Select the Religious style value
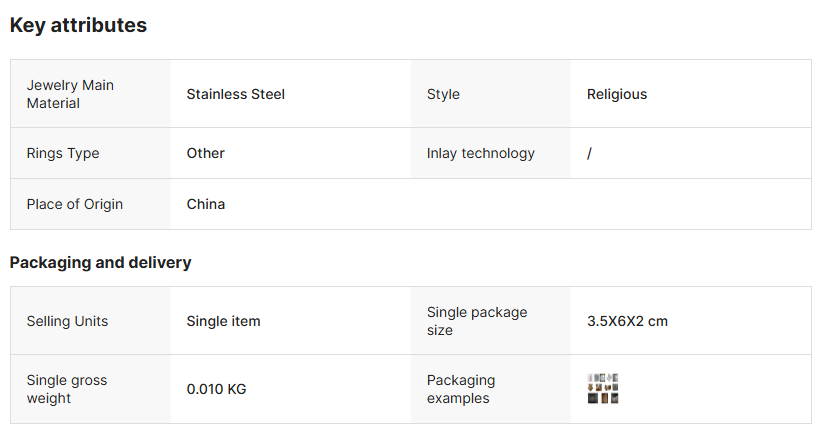The image size is (819, 436). [x=617, y=94]
